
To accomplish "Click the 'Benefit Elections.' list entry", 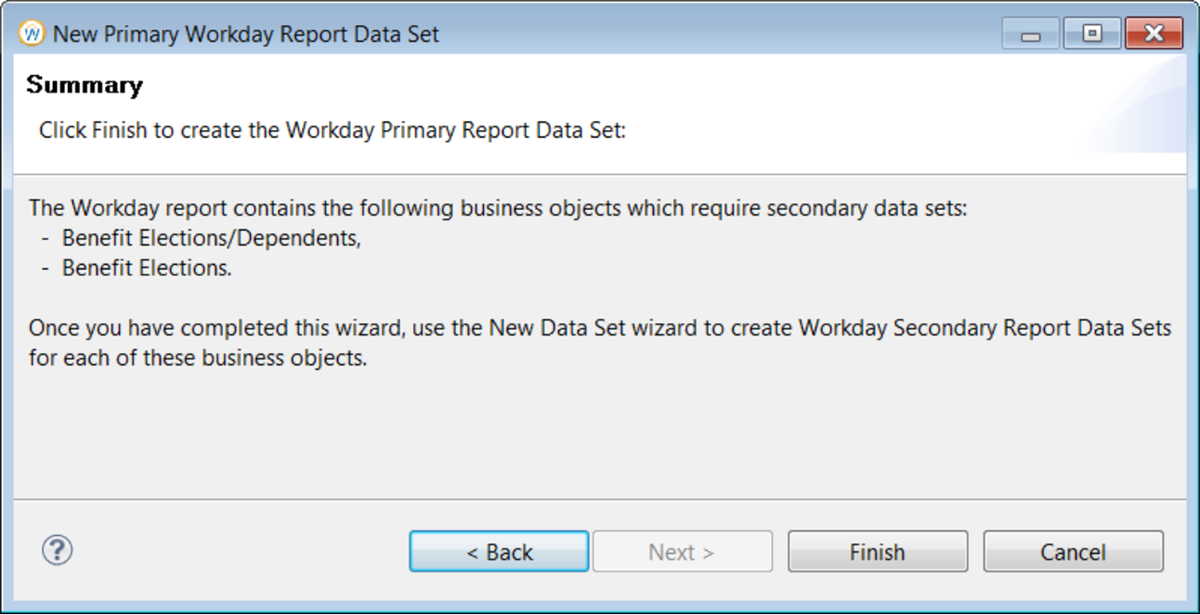I will (147, 268).
